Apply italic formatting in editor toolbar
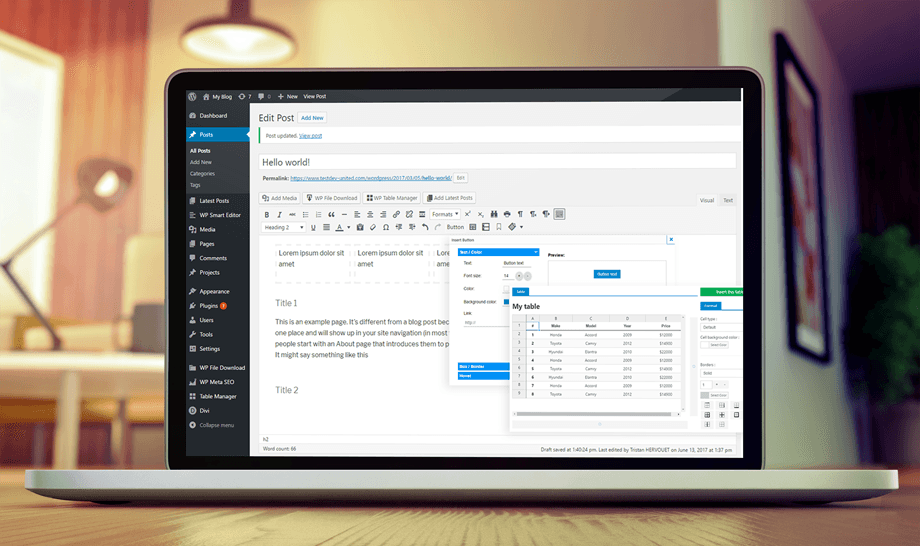 [x=280, y=214]
